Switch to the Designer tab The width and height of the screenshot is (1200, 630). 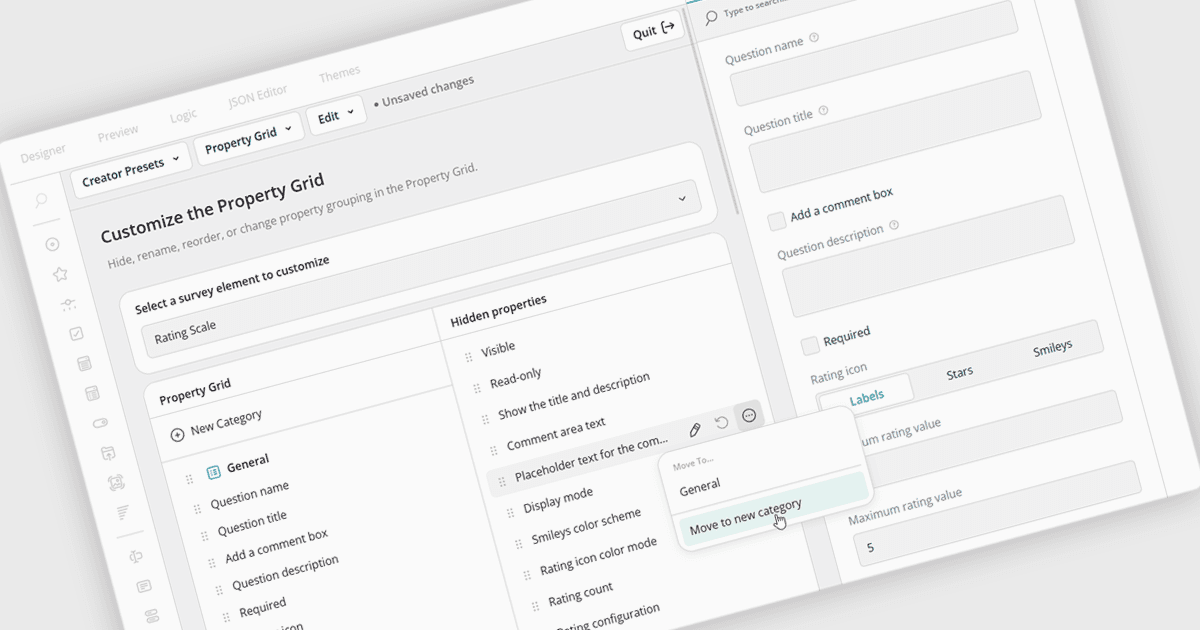pyautogui.click(x=43, y=152)
